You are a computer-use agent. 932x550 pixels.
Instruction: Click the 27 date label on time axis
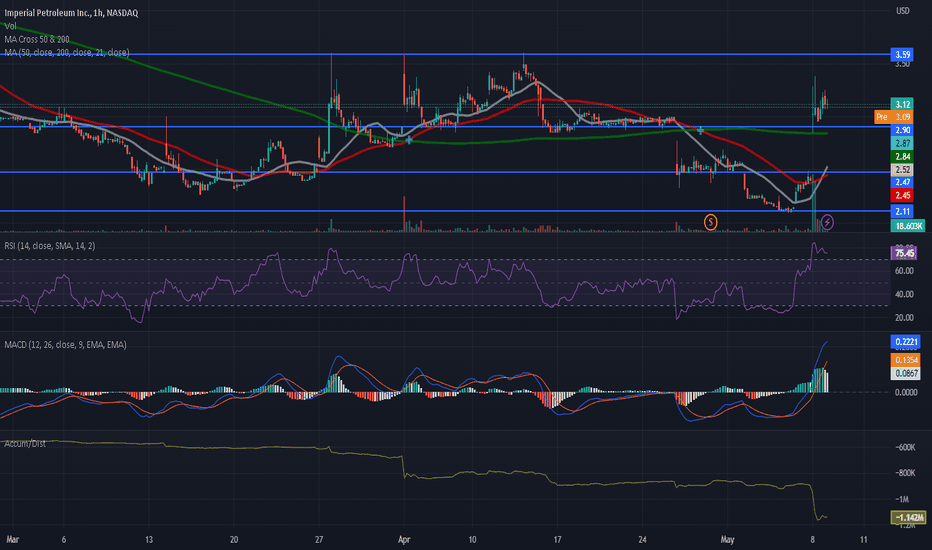(x=319, y=540)
